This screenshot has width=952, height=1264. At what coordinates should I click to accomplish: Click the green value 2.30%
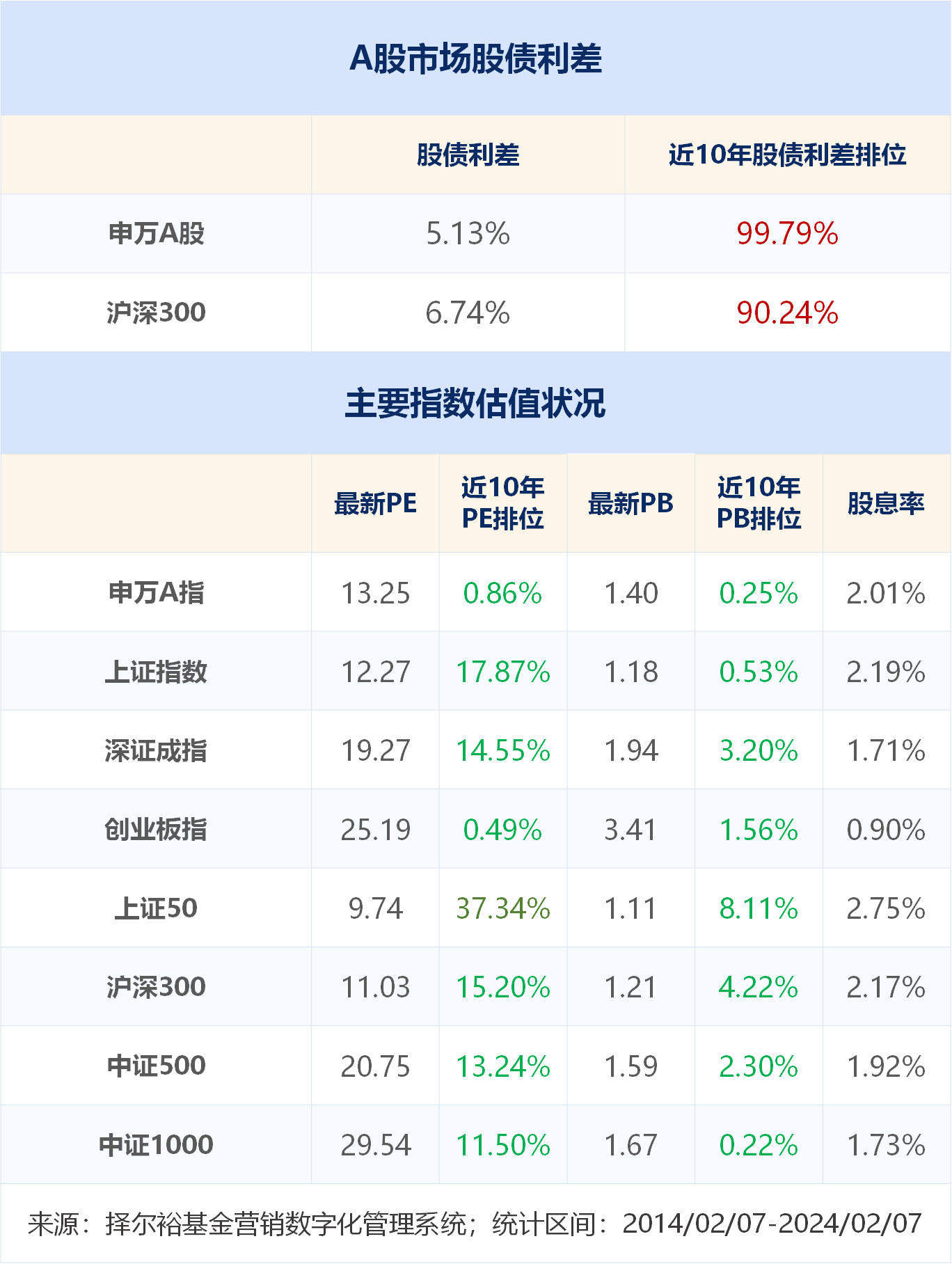759,1066
